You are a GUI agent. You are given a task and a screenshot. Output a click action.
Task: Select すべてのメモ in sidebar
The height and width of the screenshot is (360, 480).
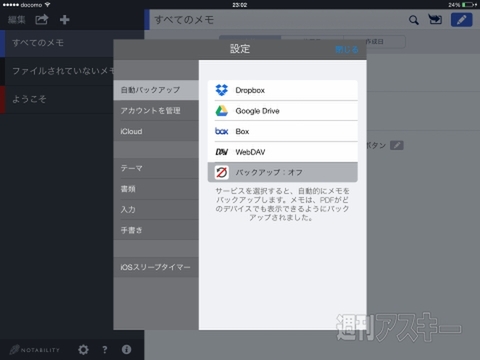pos(58,43)
